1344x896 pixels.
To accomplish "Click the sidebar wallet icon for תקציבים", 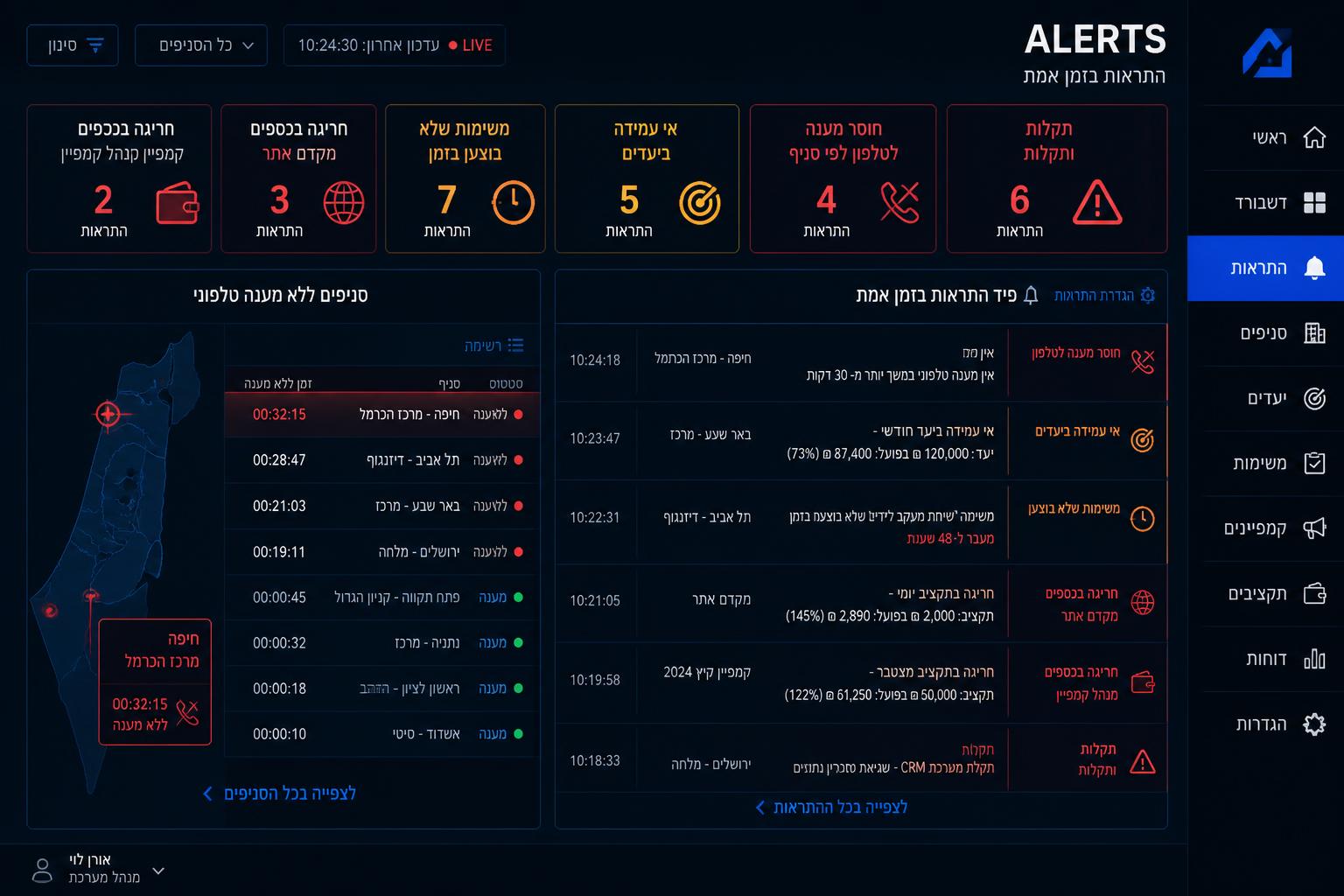I will (1314, 593).
